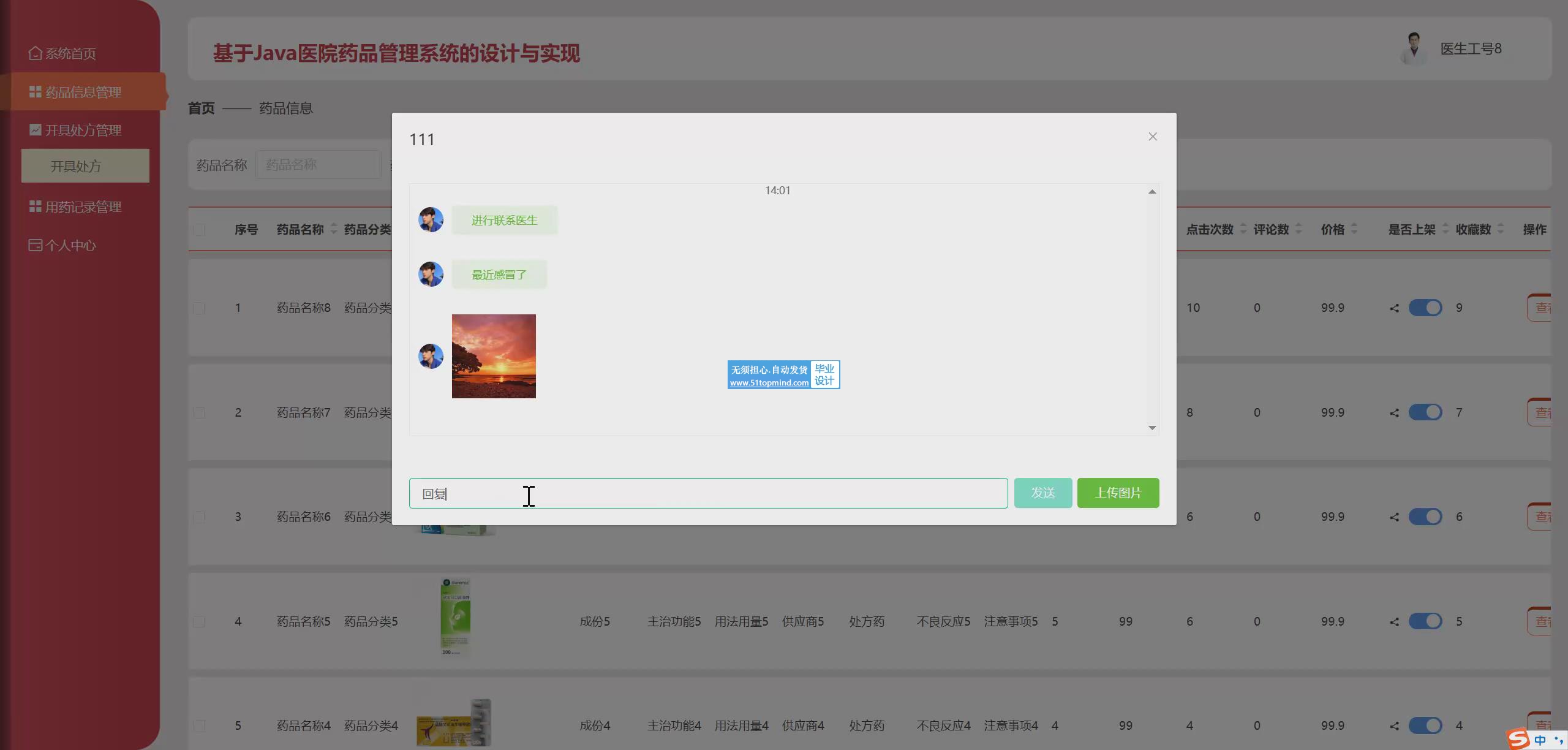The image size is (1568, 750).
Task: Toggle the 是否上架 switch for row 4
Action: [x=1425, y=621]
